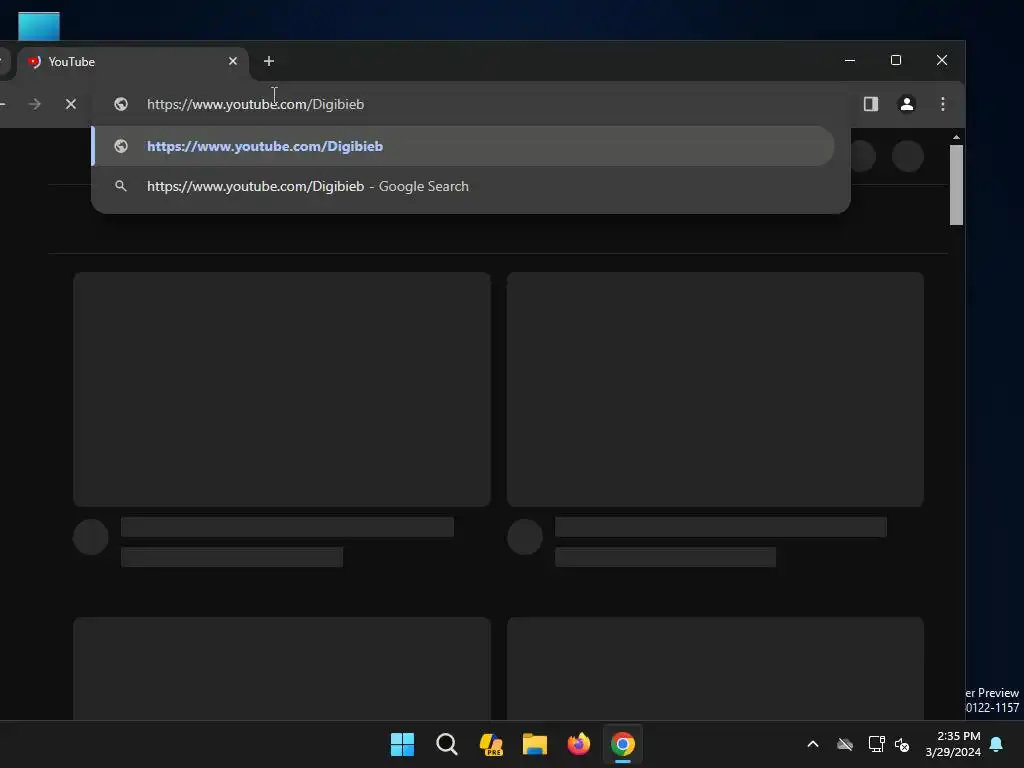Screen dimensions: 1024x768
Task: Minimize the Chrome window
Action: (x=850, y=60)
